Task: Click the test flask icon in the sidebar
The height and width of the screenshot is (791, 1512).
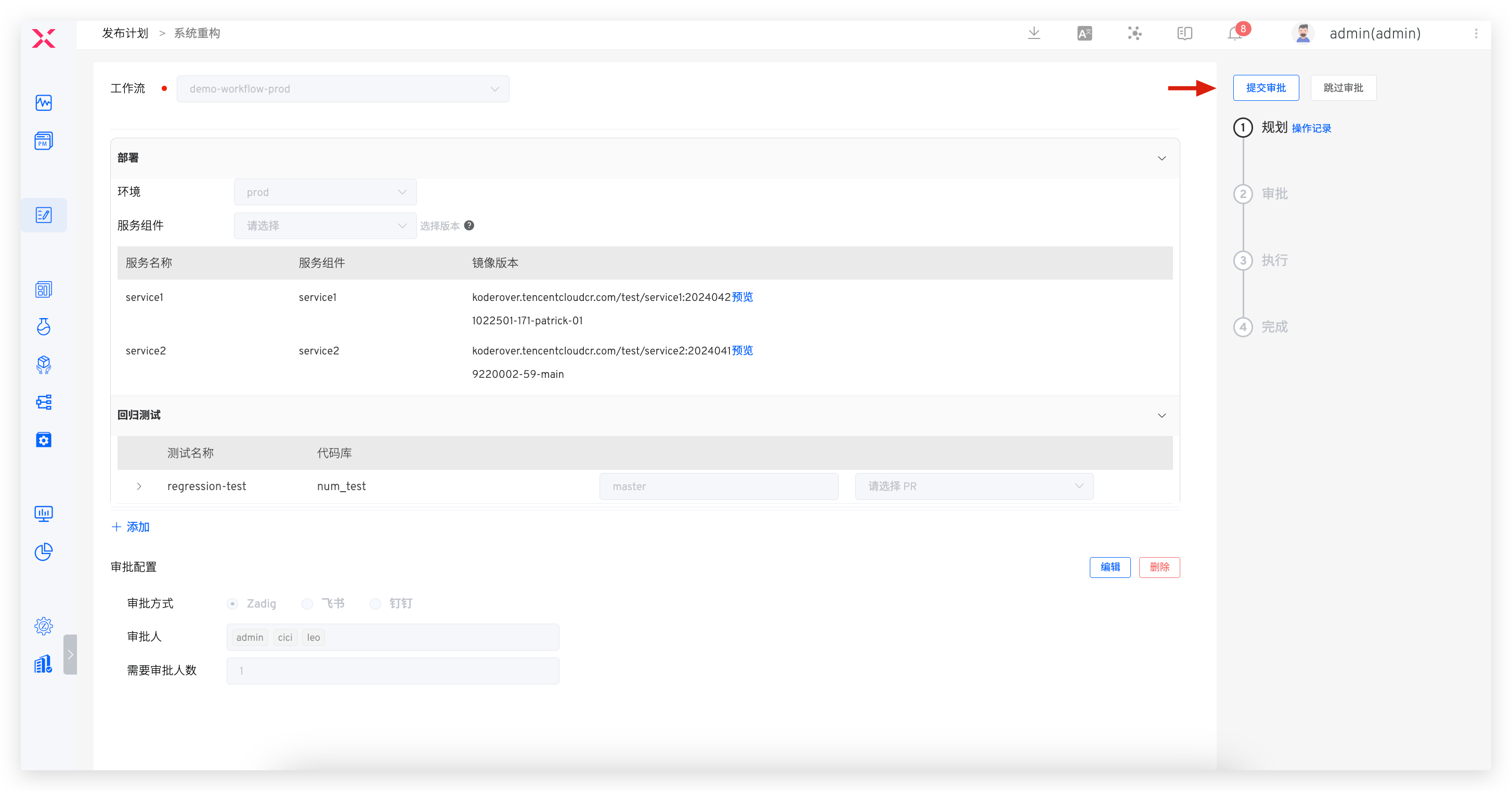Action: 44,327
